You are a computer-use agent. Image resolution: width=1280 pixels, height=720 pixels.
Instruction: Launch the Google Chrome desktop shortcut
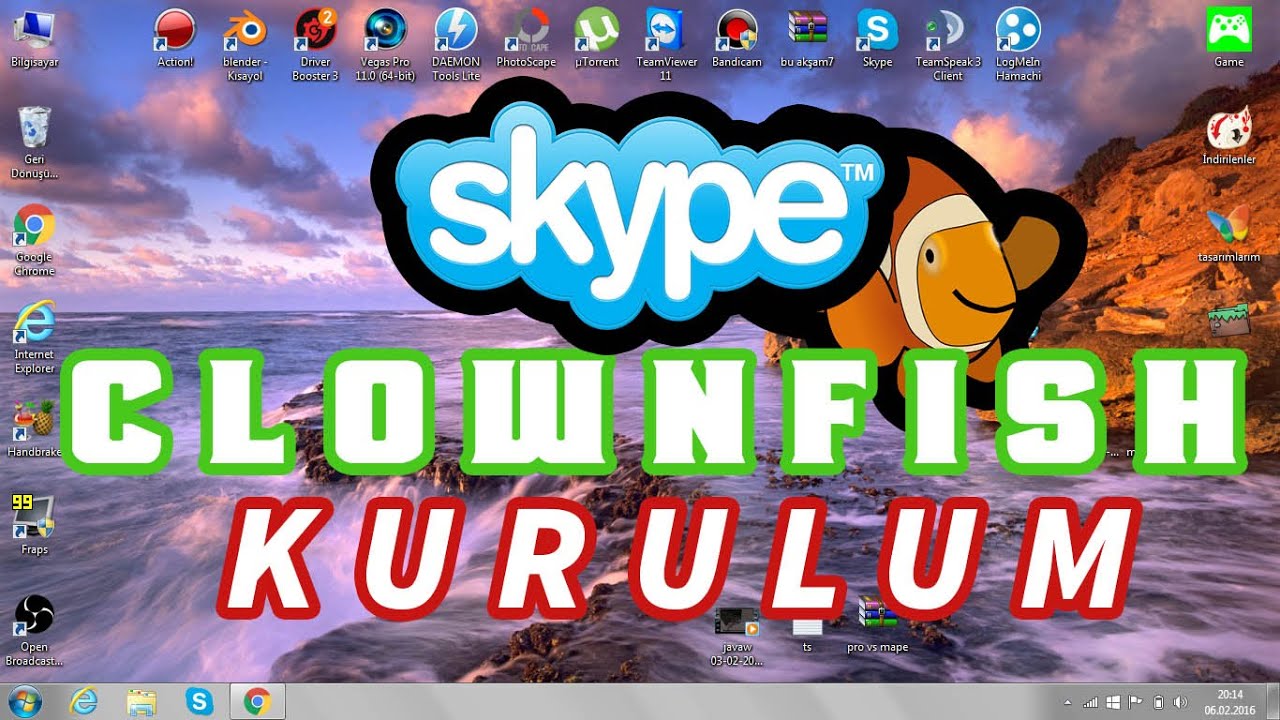(34, 240)
